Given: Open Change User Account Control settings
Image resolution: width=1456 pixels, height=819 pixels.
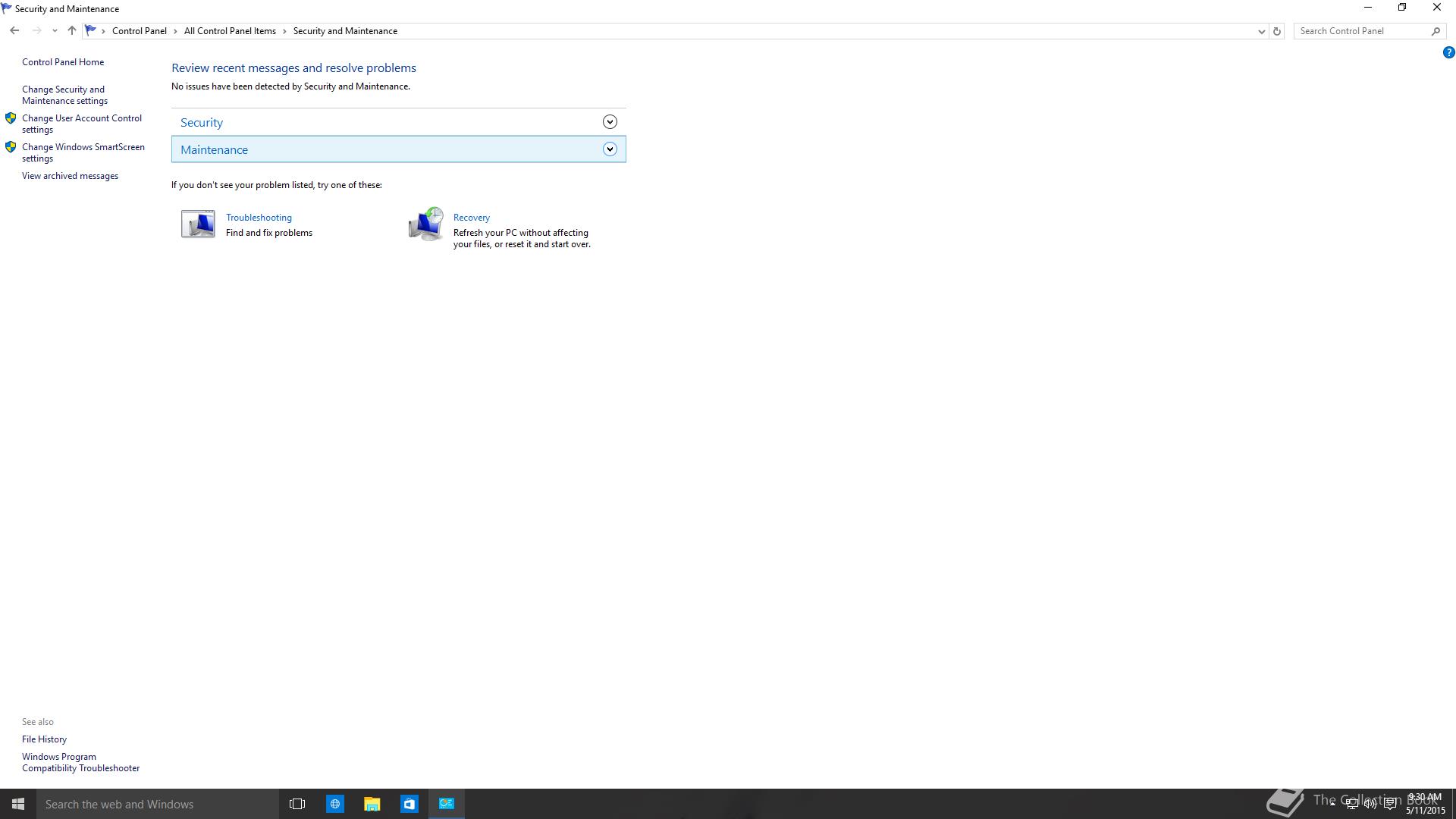Looking at the screenshot, I should (x=82, y=124).
